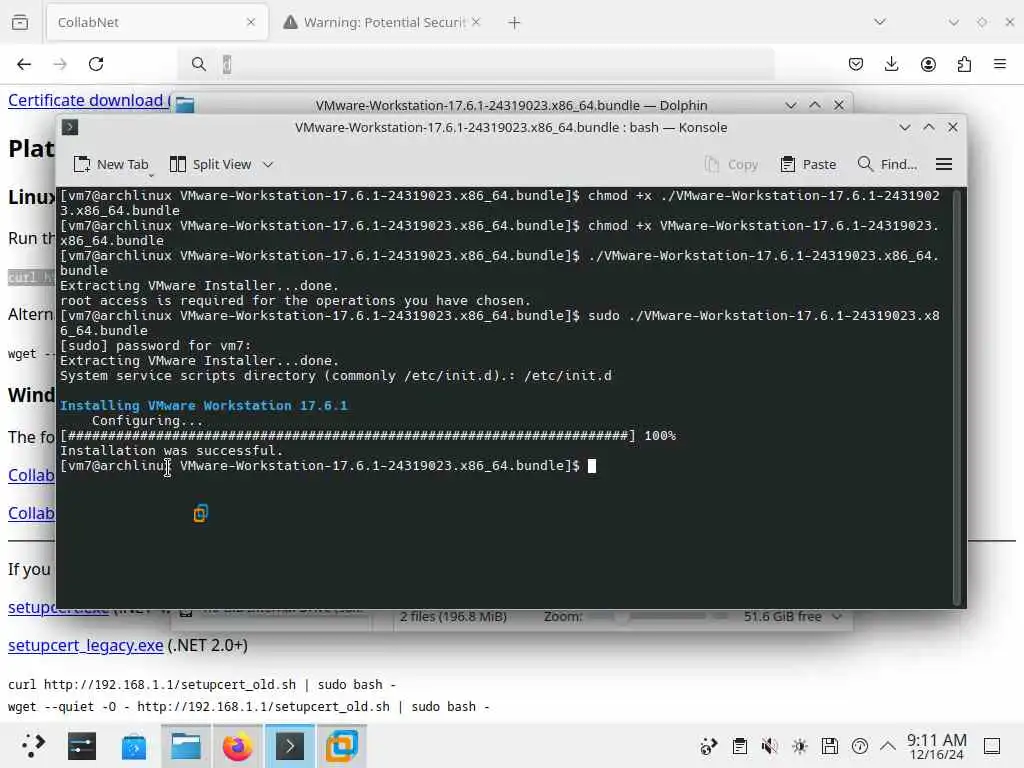Screen dimensions: 1024x768
Task: Reload the current page
Action: point(96,64)
